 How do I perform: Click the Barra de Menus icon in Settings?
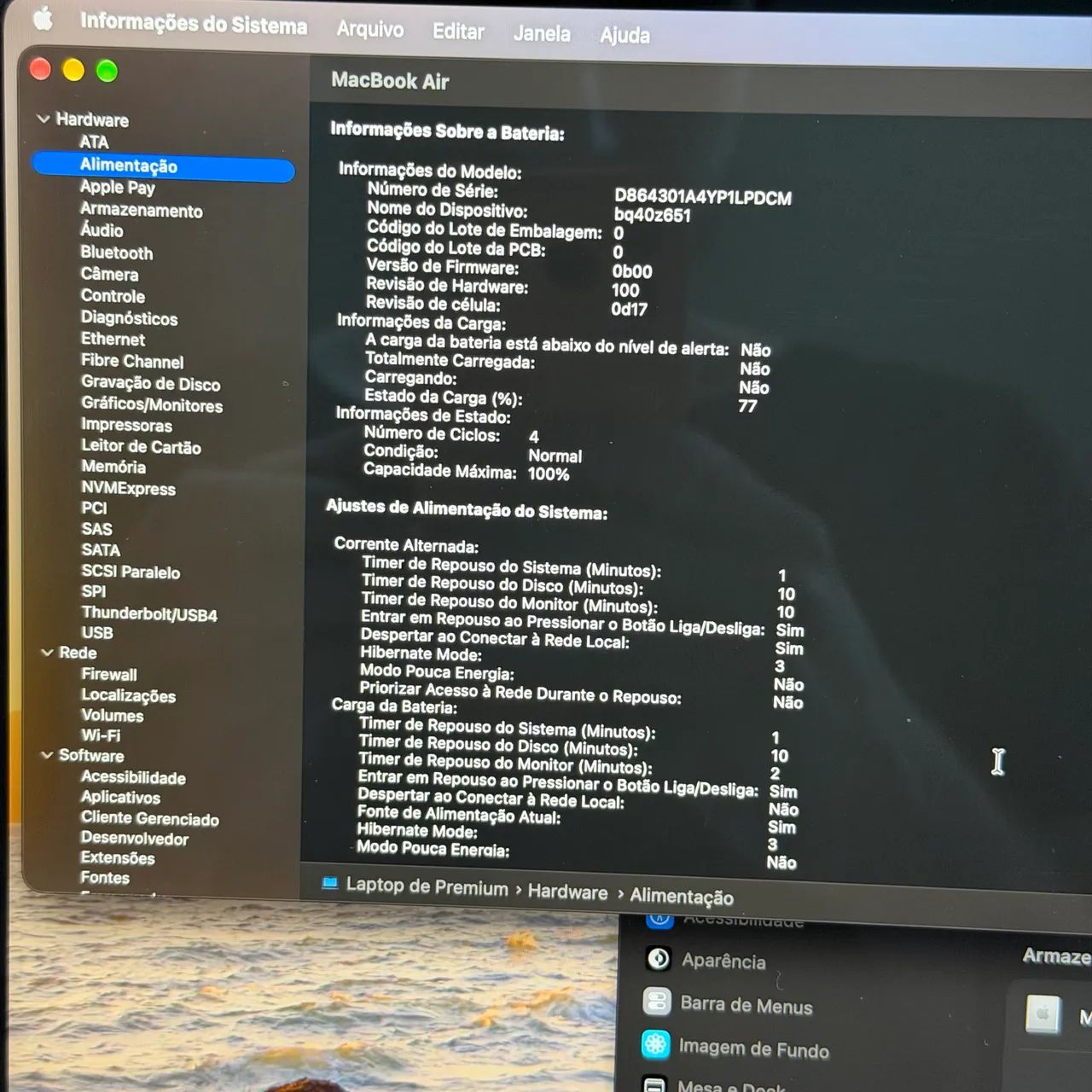coord(657,1002)
